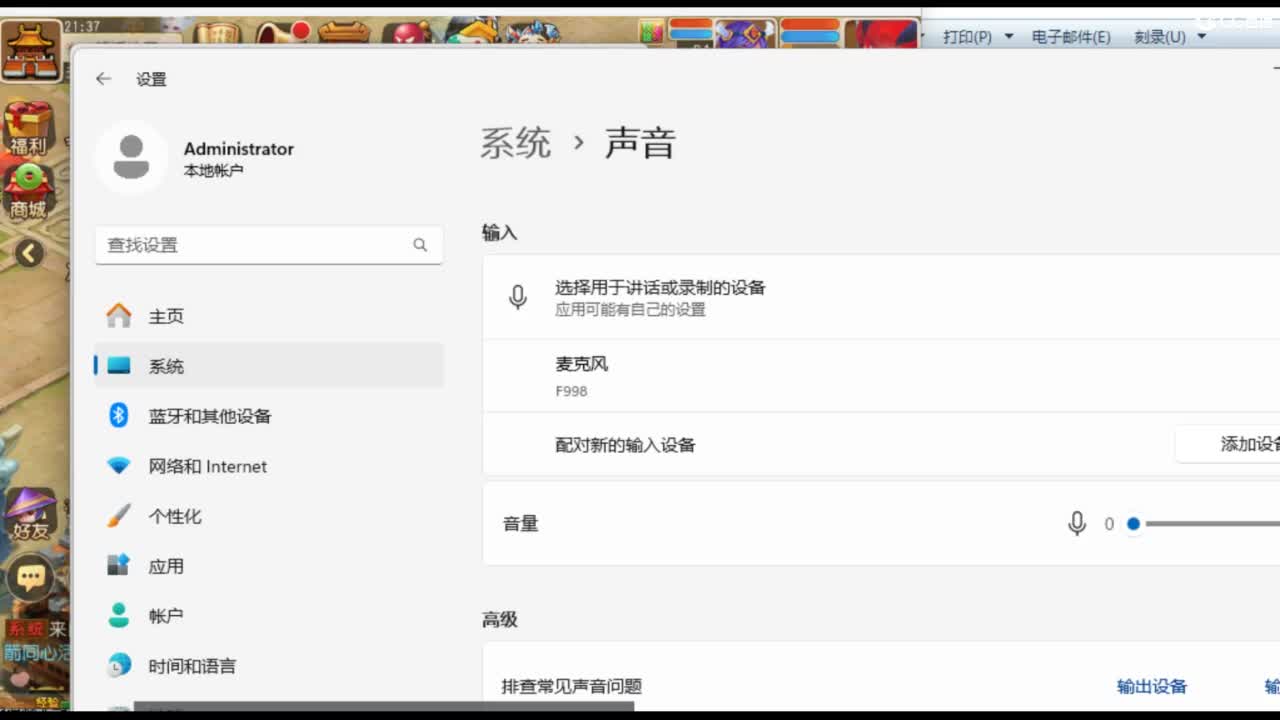
Task: Click the 系统 breadcrumb link
Action: point(516,143)
